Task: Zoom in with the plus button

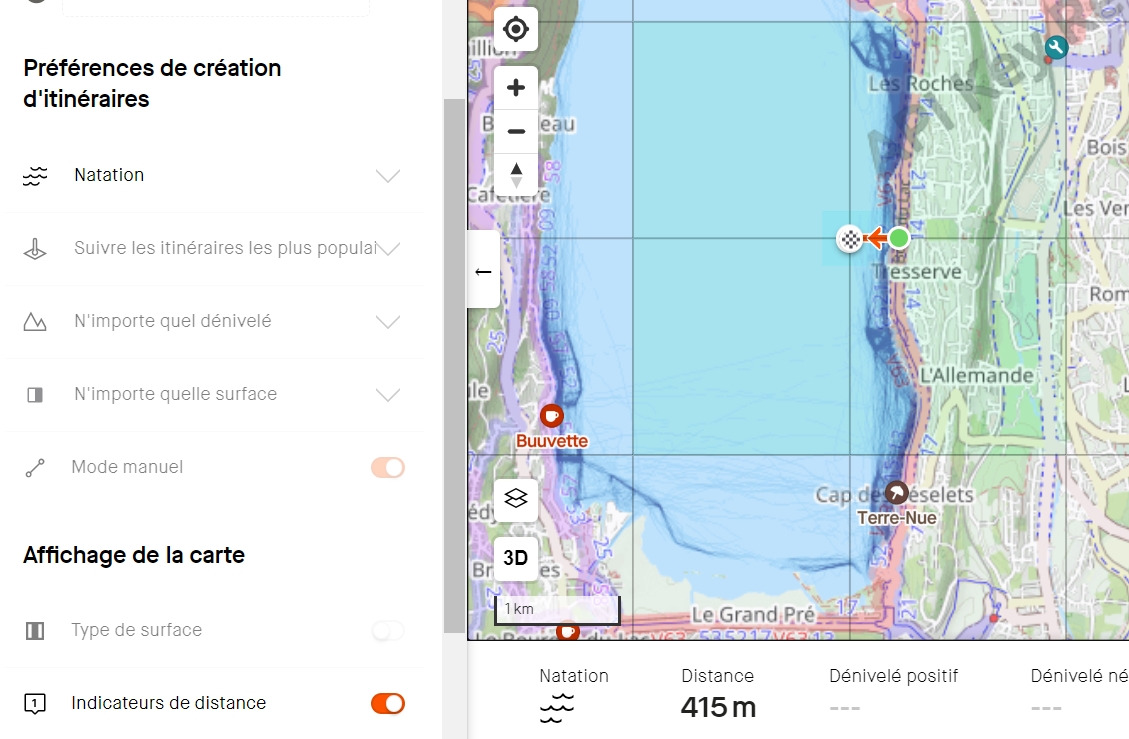Action: click(516, 88)
